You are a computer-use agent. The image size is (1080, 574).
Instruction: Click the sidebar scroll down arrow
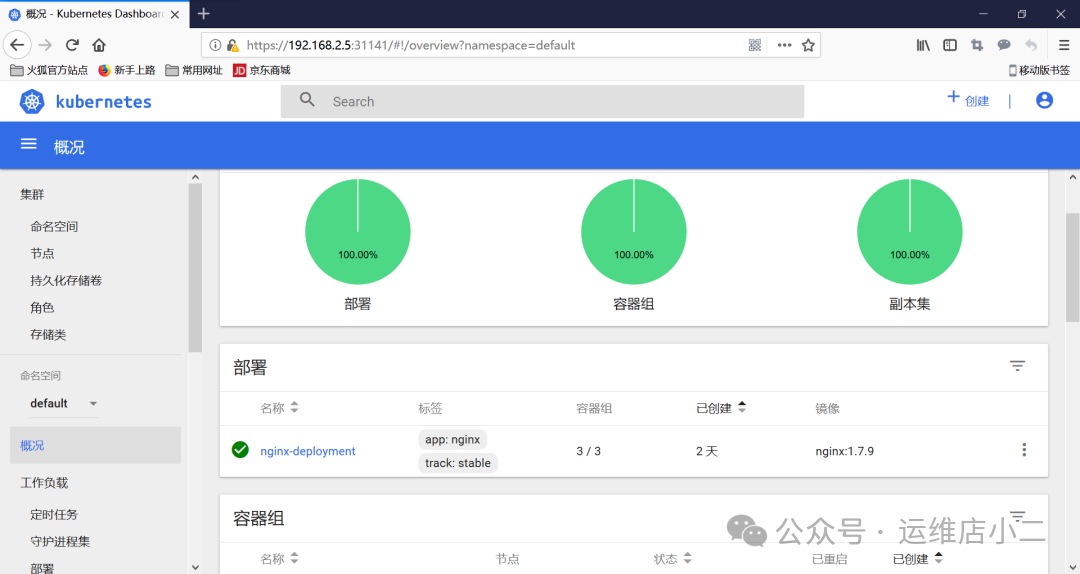195,567
